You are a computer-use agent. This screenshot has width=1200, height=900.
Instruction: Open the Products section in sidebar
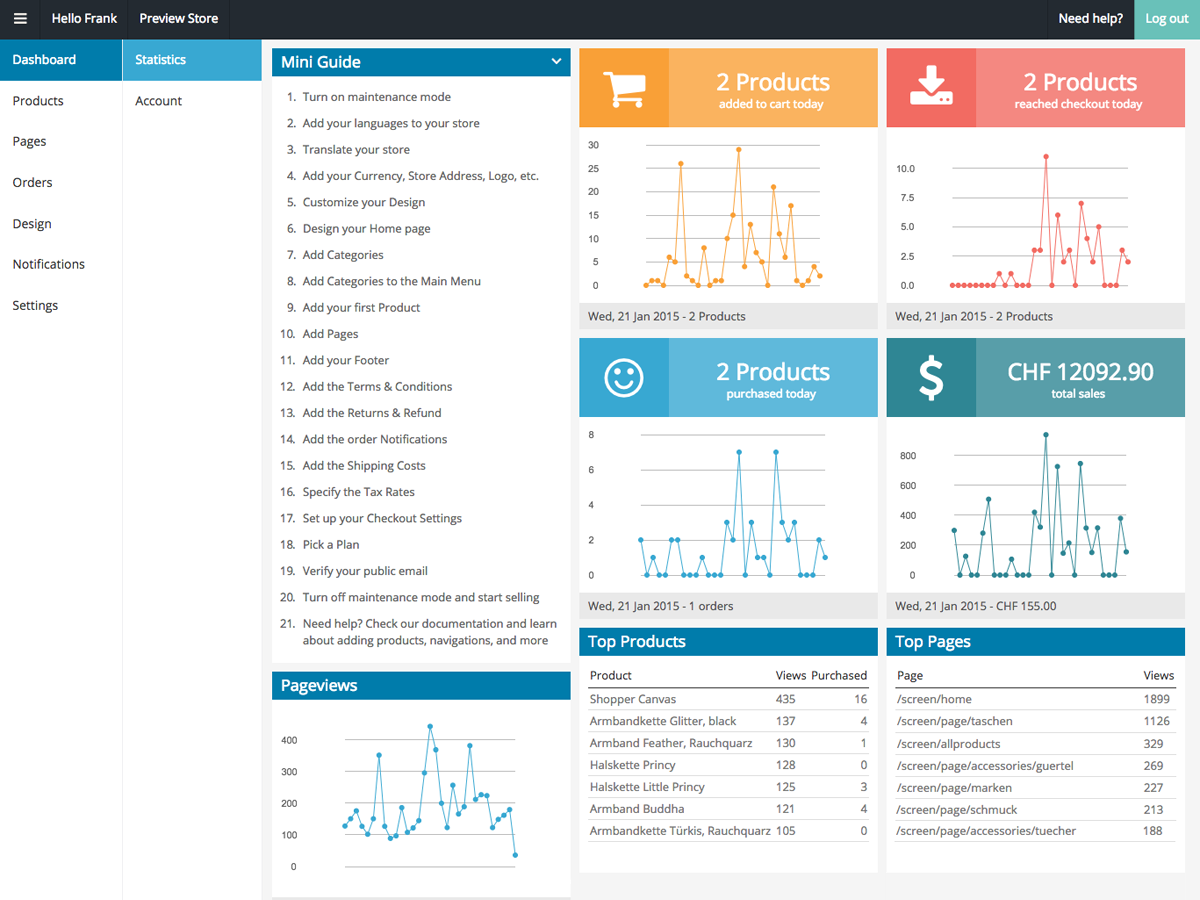tap(38, 101)
